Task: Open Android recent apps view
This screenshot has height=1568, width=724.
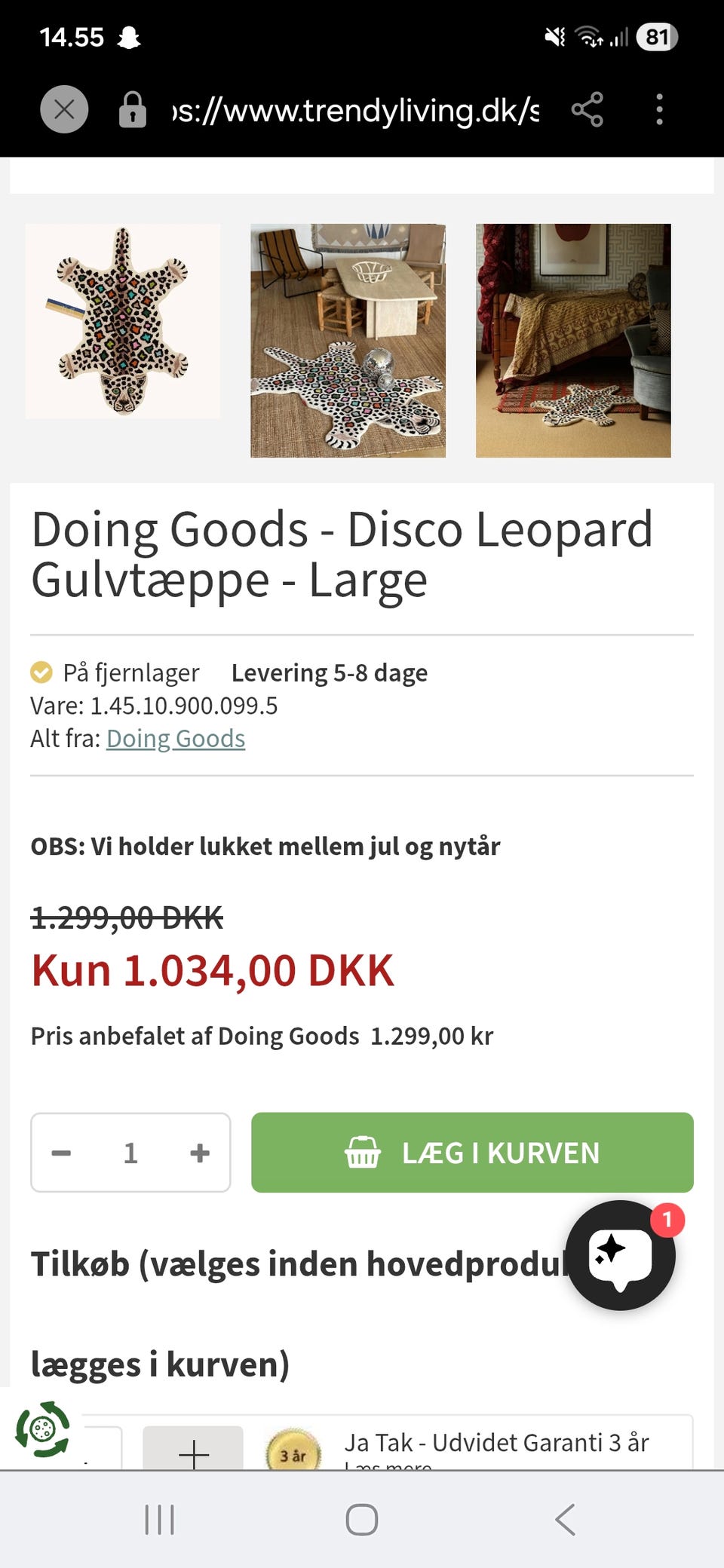Action: [159, 1519]
